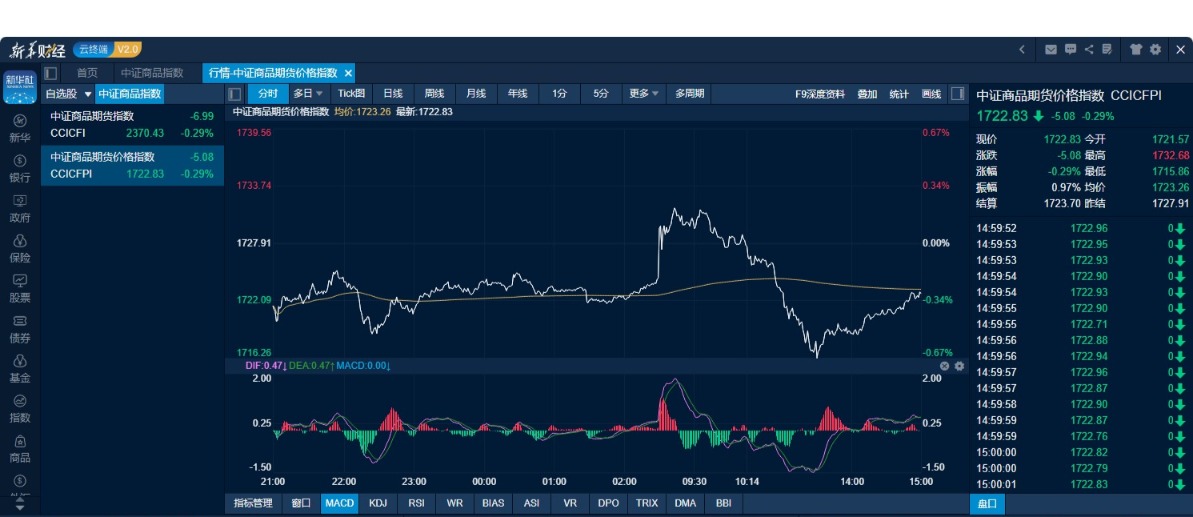
Task: Open the 新华 sidebar section
Action: pos(20,128)
